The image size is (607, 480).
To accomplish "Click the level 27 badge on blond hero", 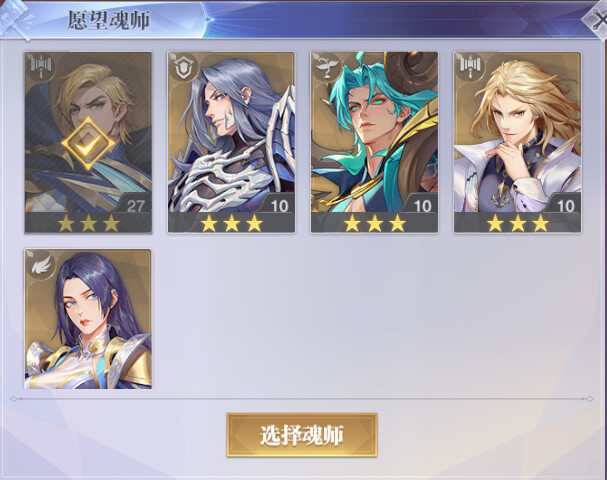I will (135, 206).
